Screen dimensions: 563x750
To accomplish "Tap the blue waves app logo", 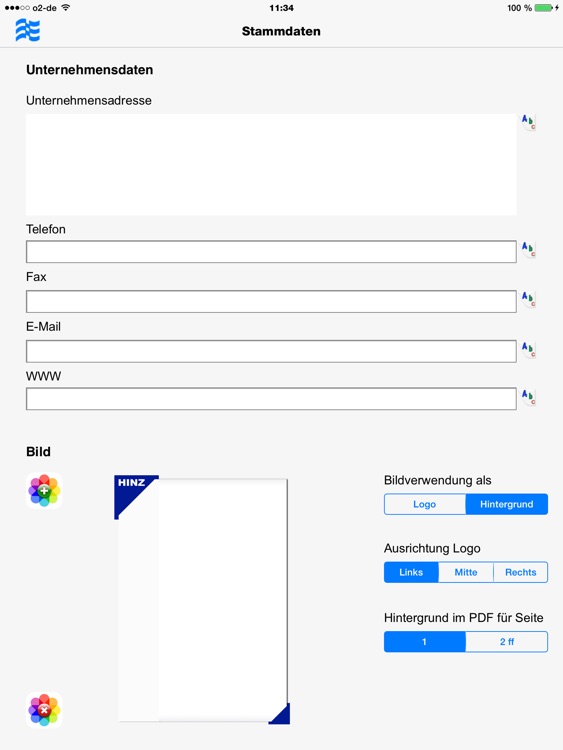I will (x=28, y=30).
